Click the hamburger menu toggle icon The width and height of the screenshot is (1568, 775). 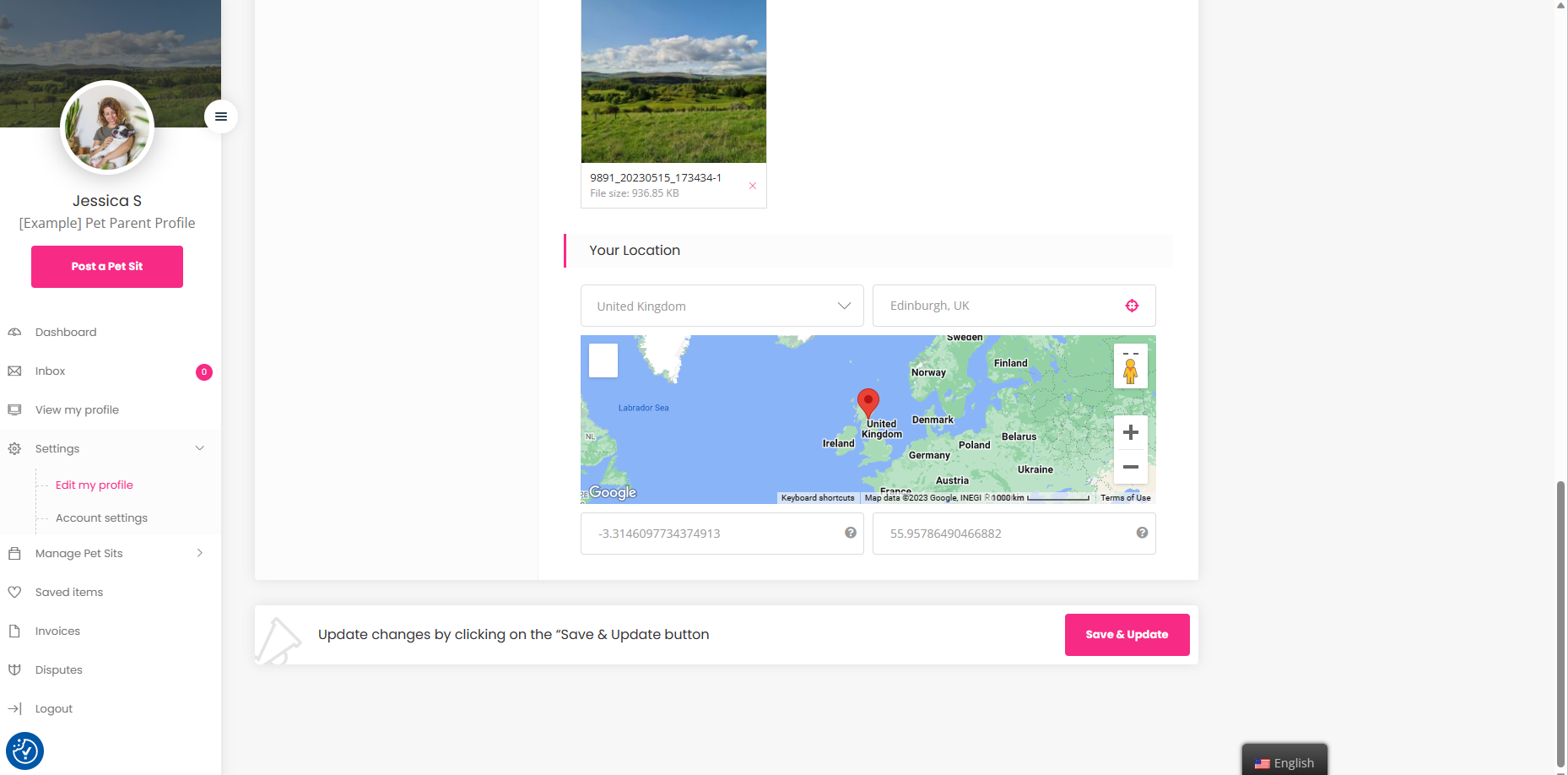pyautogui.click(x=221, y=117)
